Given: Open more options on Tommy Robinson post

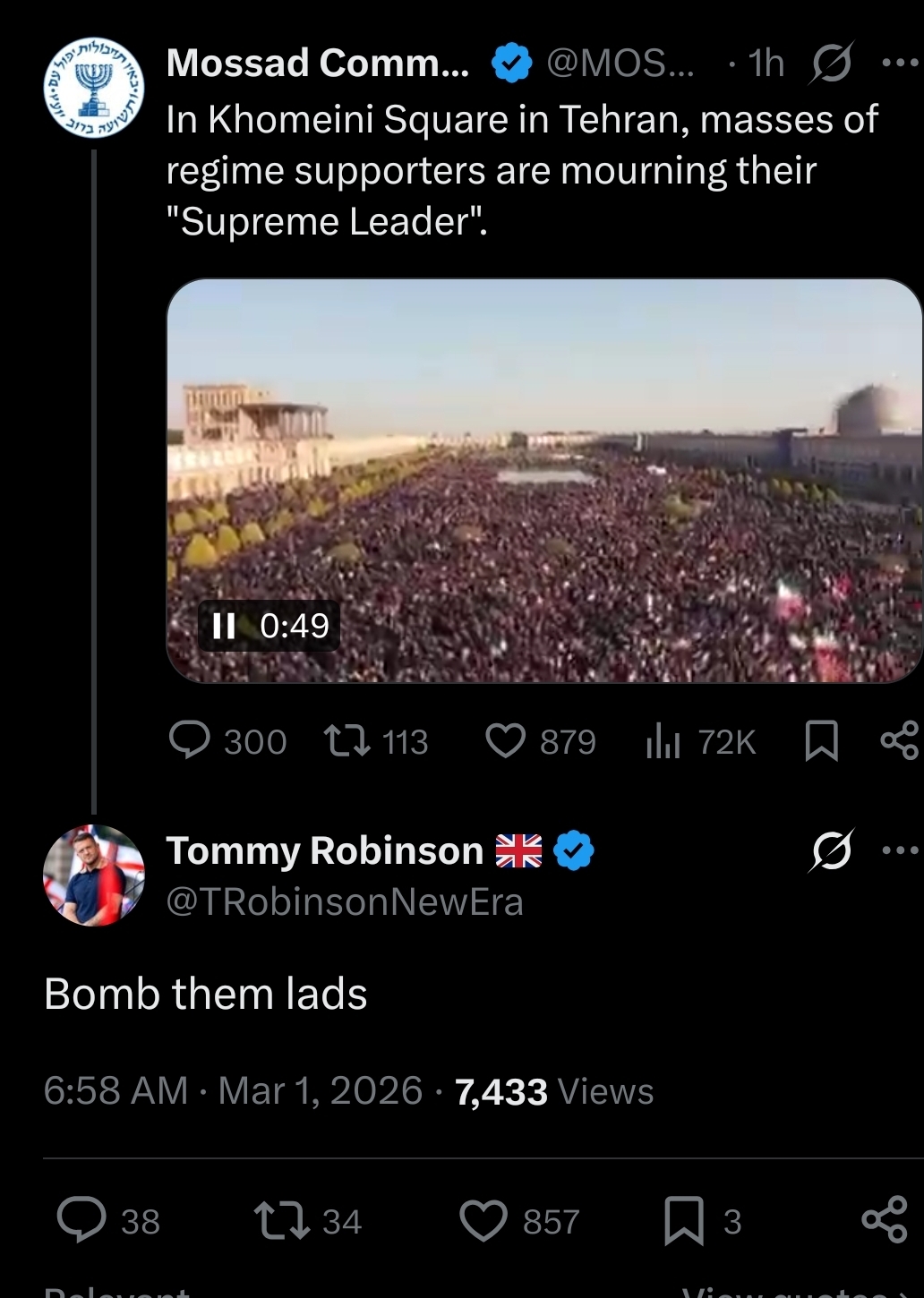Looking at the screenshot, I should 899,850.
